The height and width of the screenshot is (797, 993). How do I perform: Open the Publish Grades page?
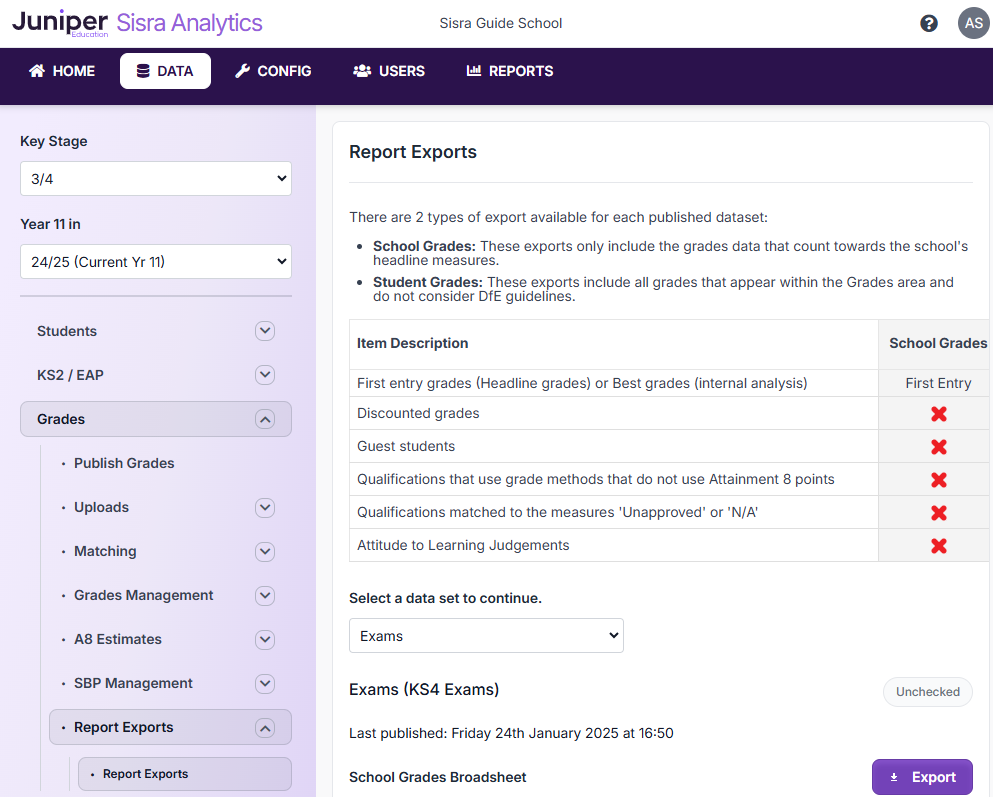[x=124, y=463]
